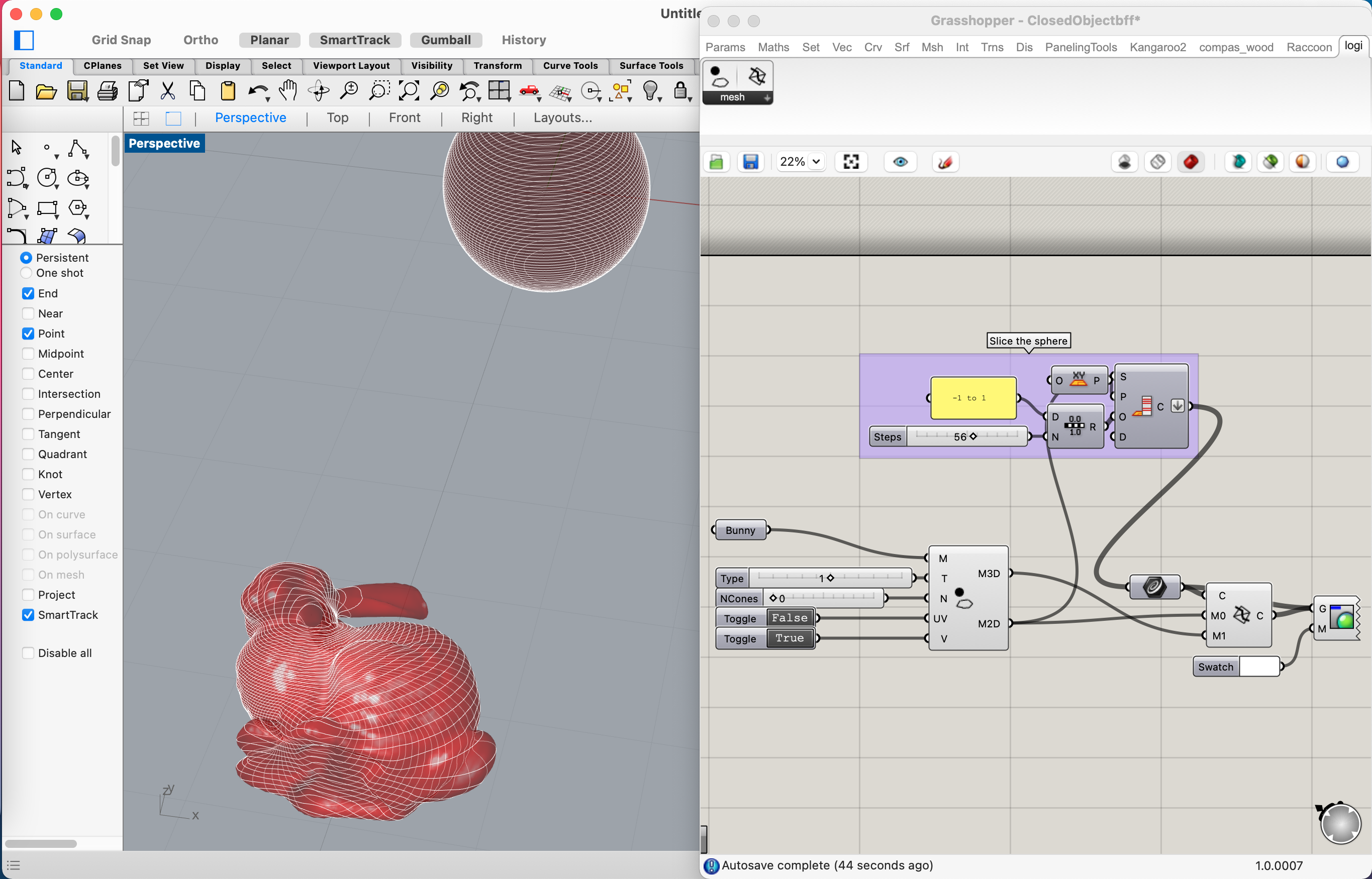Open the Kangaroo2 tab in Grasshopper
The width and height of the screenshot is (1372, 879).
pyautogui.click(x=1157, y=47)
